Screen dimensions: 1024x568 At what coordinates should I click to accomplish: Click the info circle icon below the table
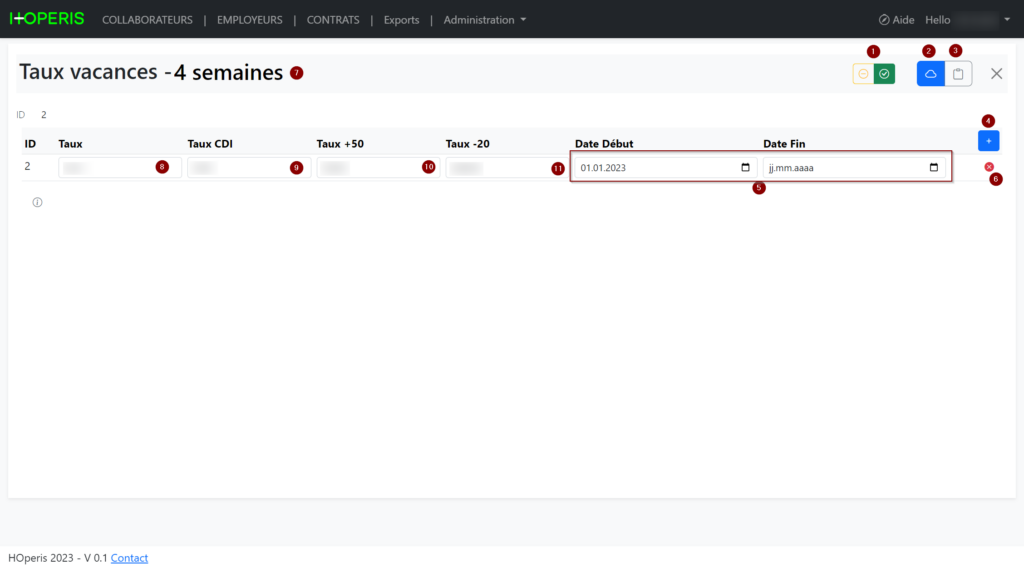(x=37, y=202)
